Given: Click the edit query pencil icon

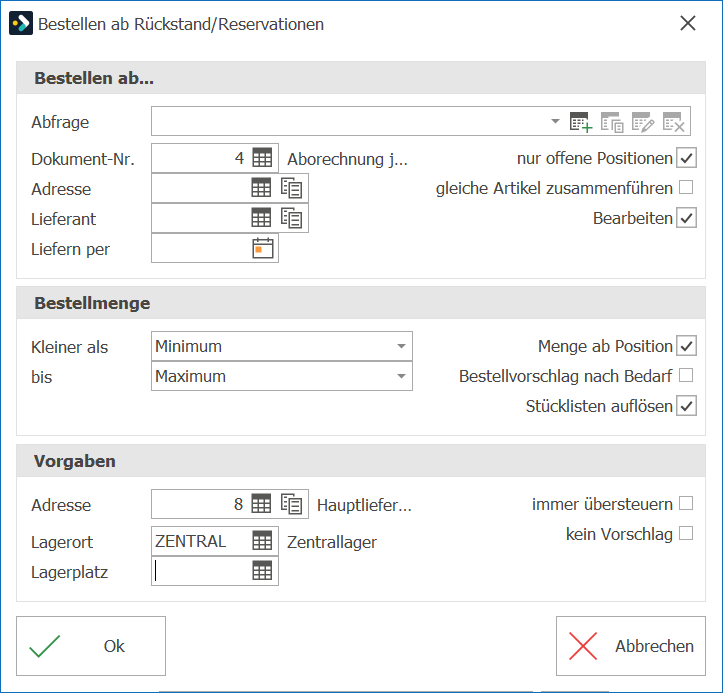Looking at the screenshot, I should (x=643, y=122).
